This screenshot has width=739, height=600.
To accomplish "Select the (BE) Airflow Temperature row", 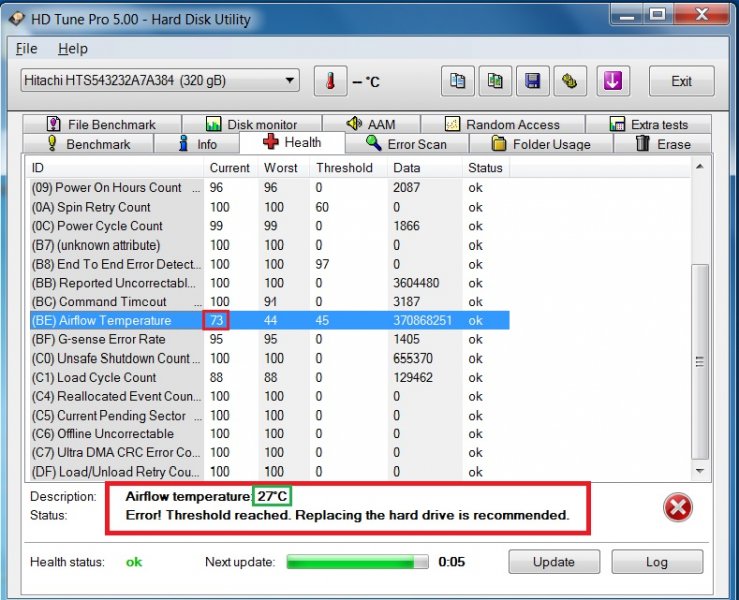I will pyautogui.click(x=270, y=321).
